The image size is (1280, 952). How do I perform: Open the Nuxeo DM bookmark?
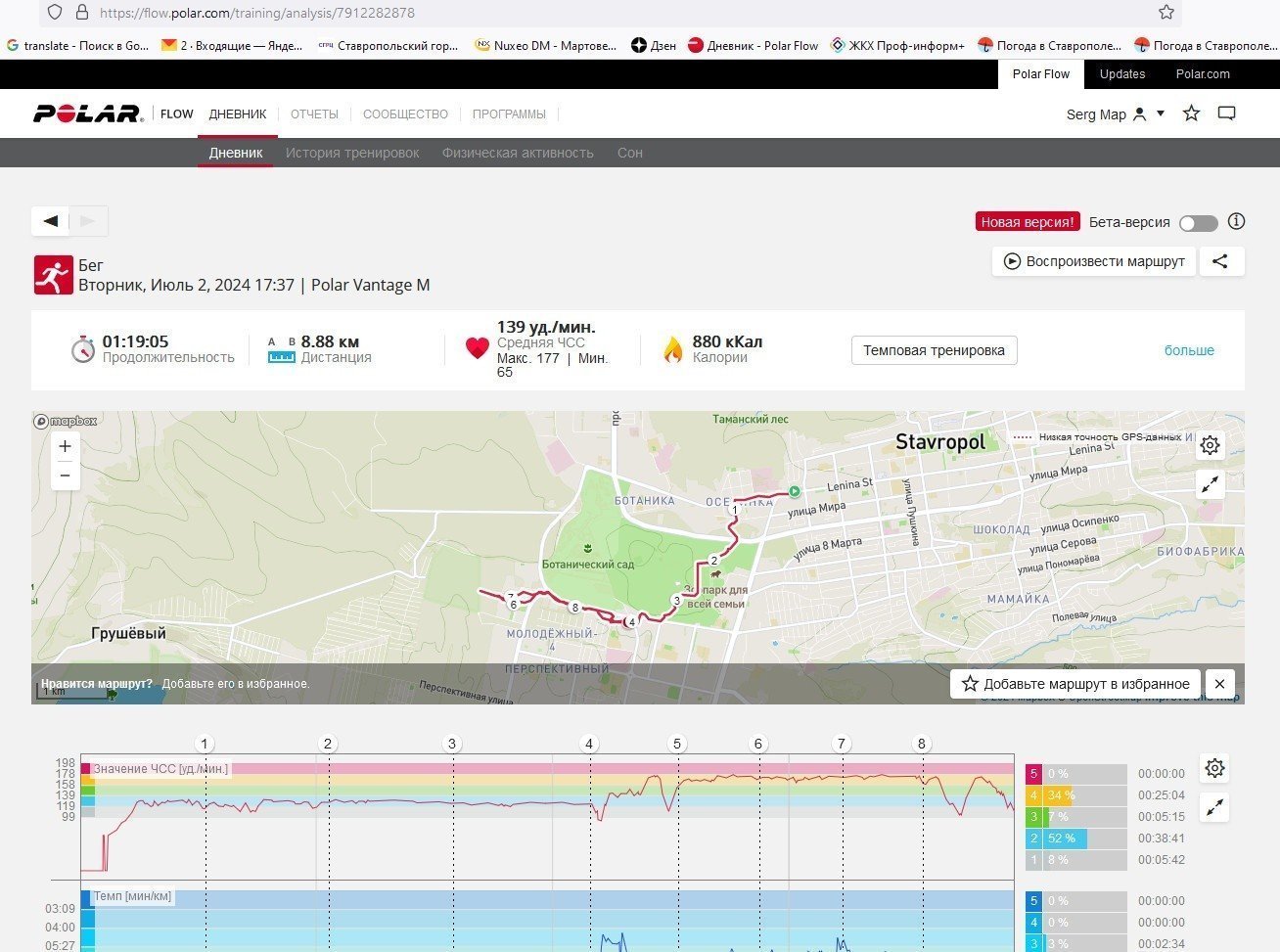pyautogui.click(x=546, y=45)
